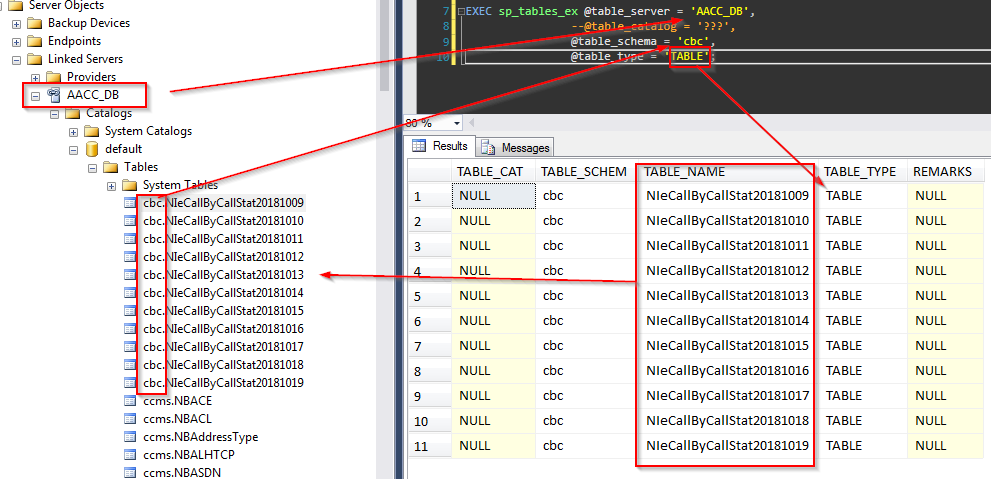Click the System Tables folder icon
Screen dimensions: 991x479
(x=130, y=185)
